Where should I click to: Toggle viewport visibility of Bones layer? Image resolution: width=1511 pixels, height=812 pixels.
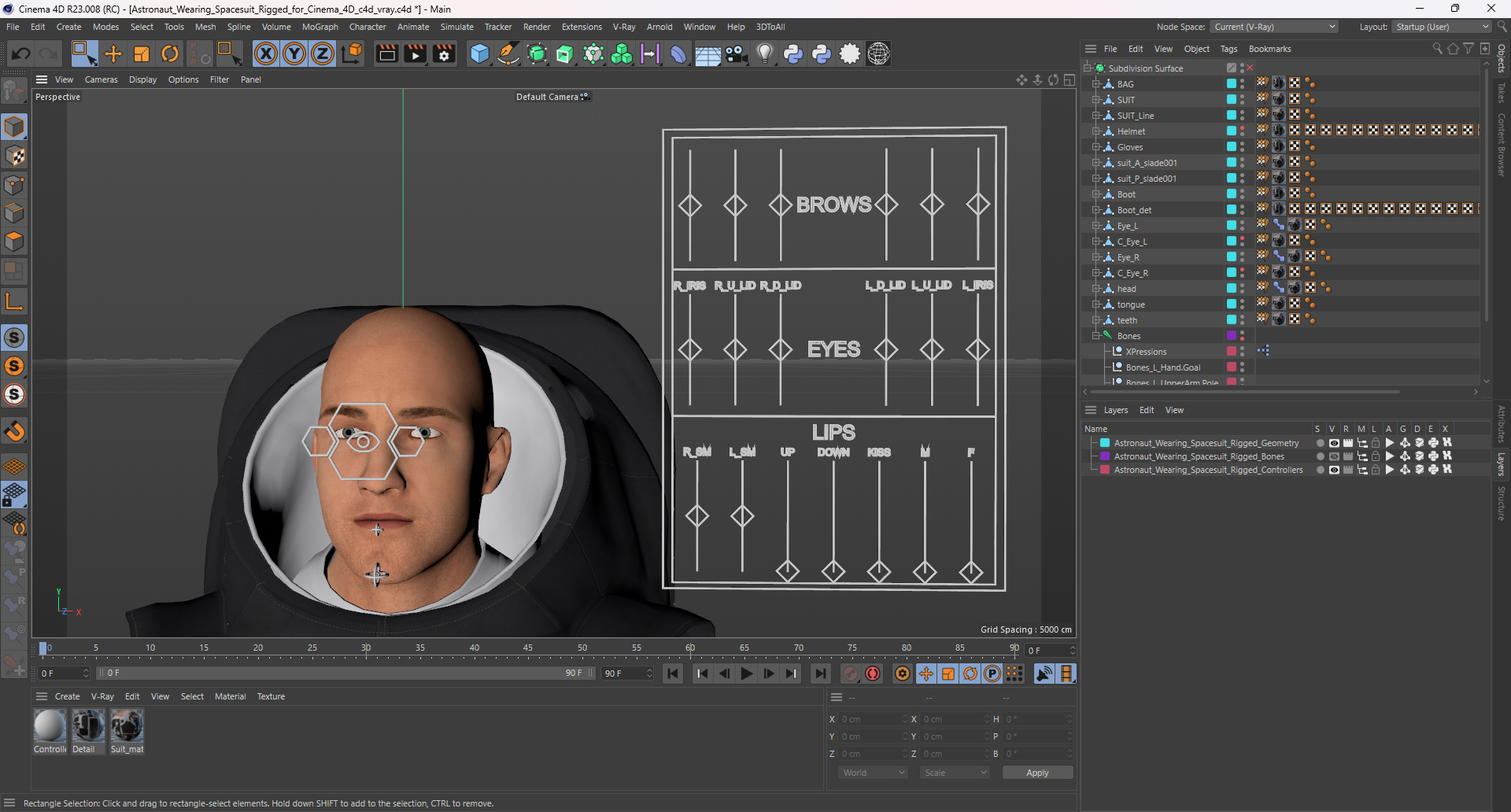point(1334,456)
